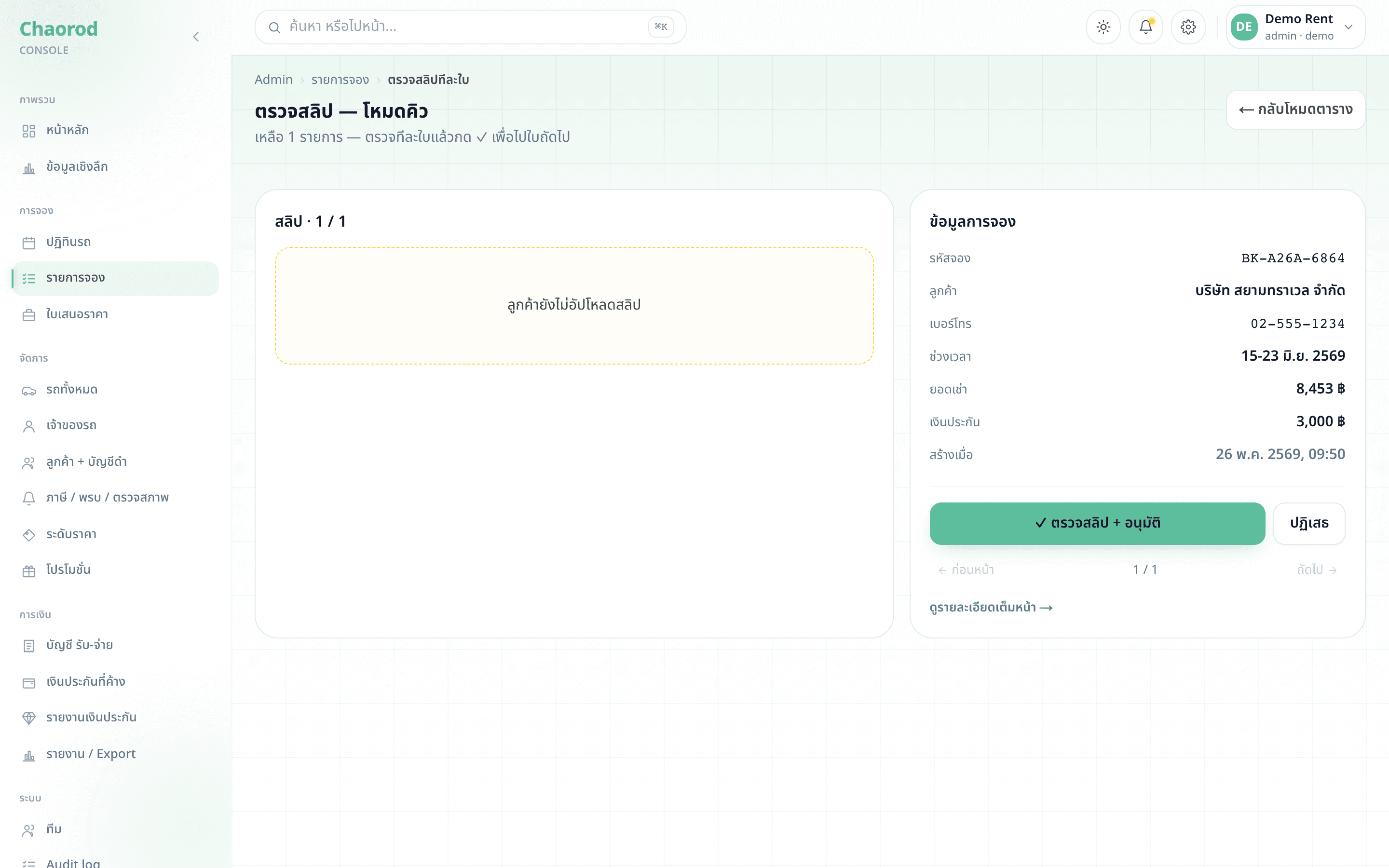
Task: Open ทีม menu item
Action: tap(115, 830)
